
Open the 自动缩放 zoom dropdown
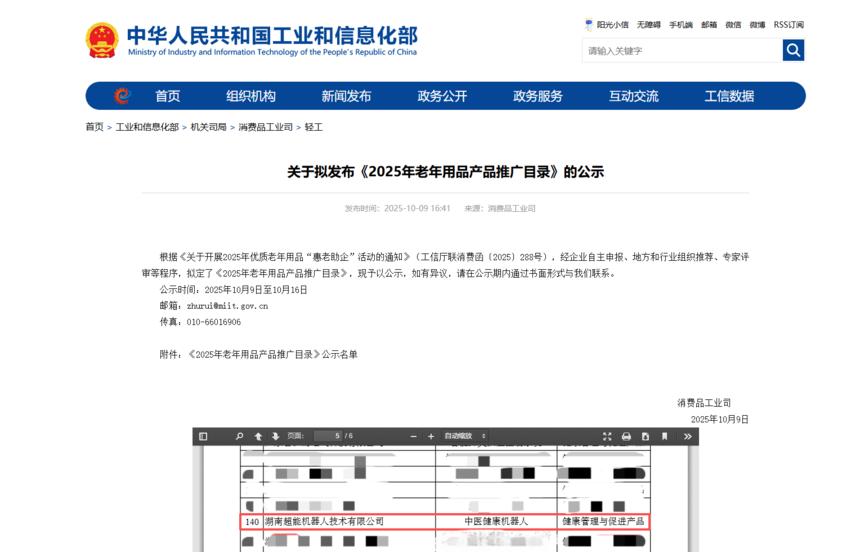(465, 436)
